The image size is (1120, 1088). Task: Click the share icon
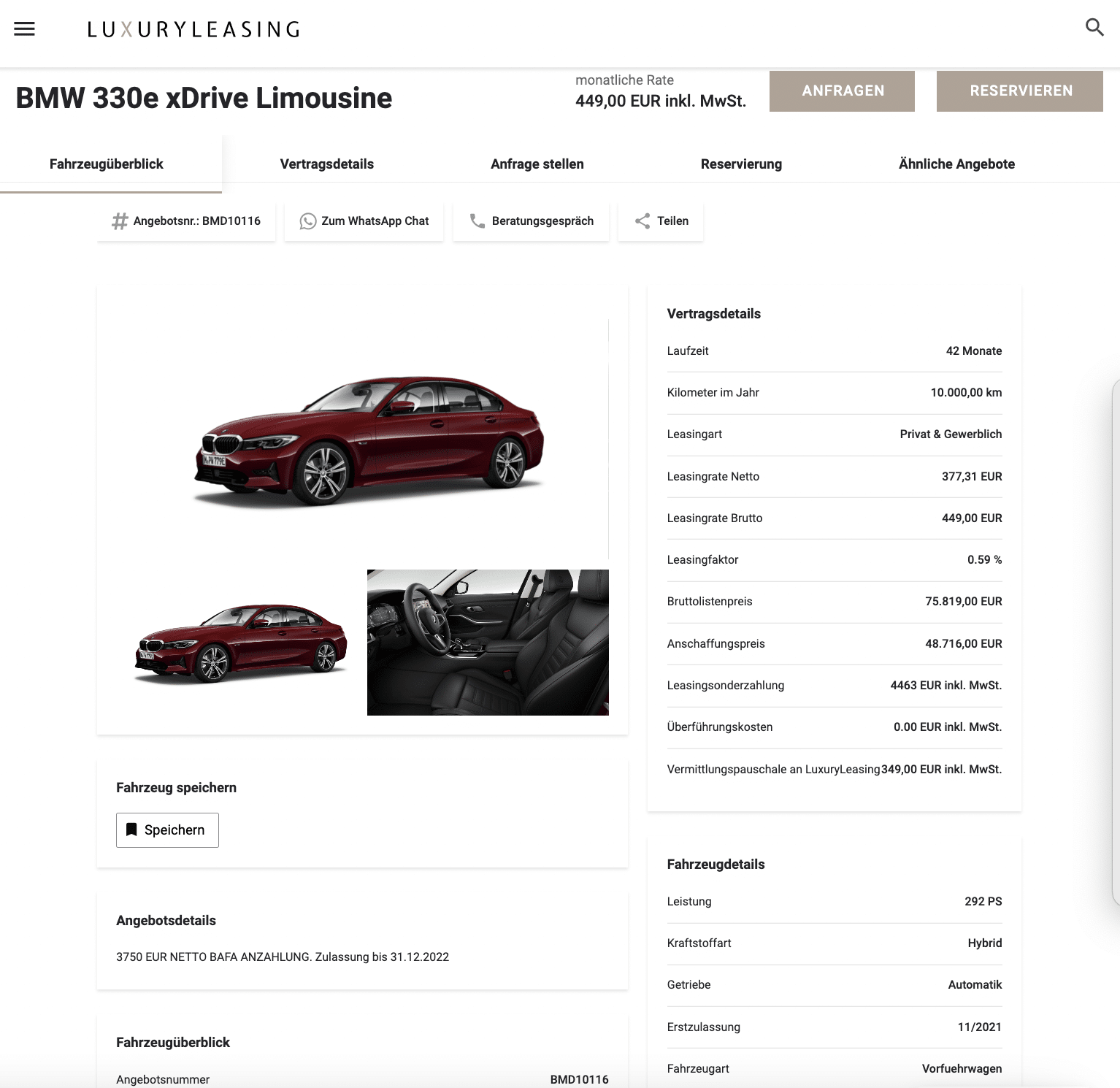click(643, 221)
